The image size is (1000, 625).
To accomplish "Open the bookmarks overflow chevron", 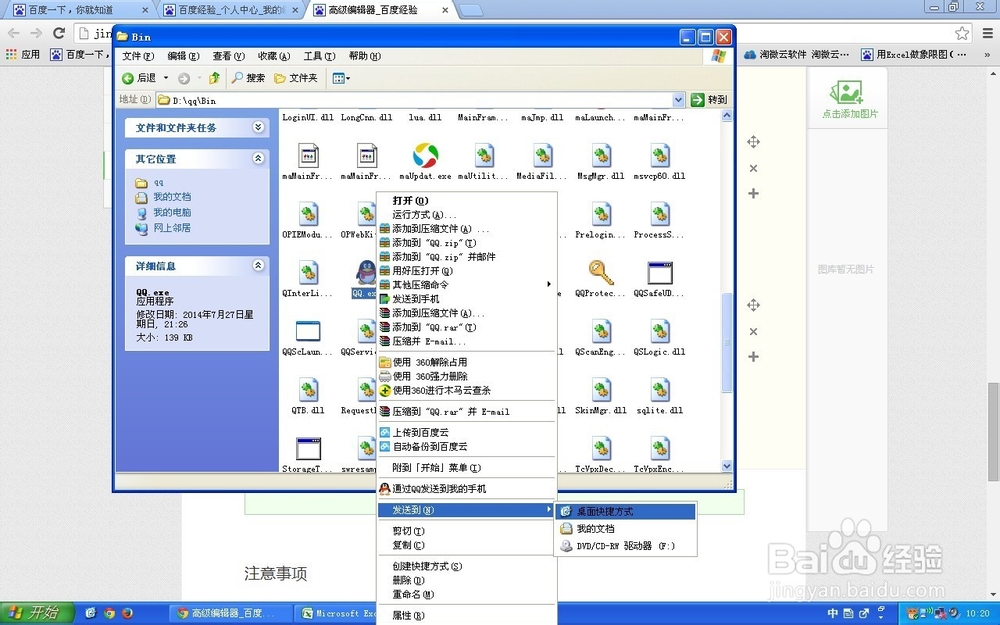I will [x=987, y=55].
